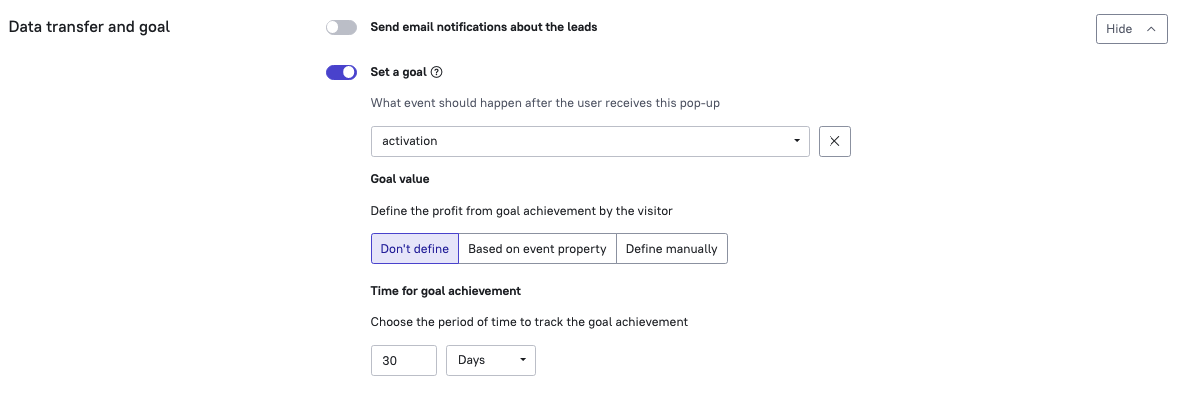
Task: Open the Days time unit dropdown
Action: (491, 360)
